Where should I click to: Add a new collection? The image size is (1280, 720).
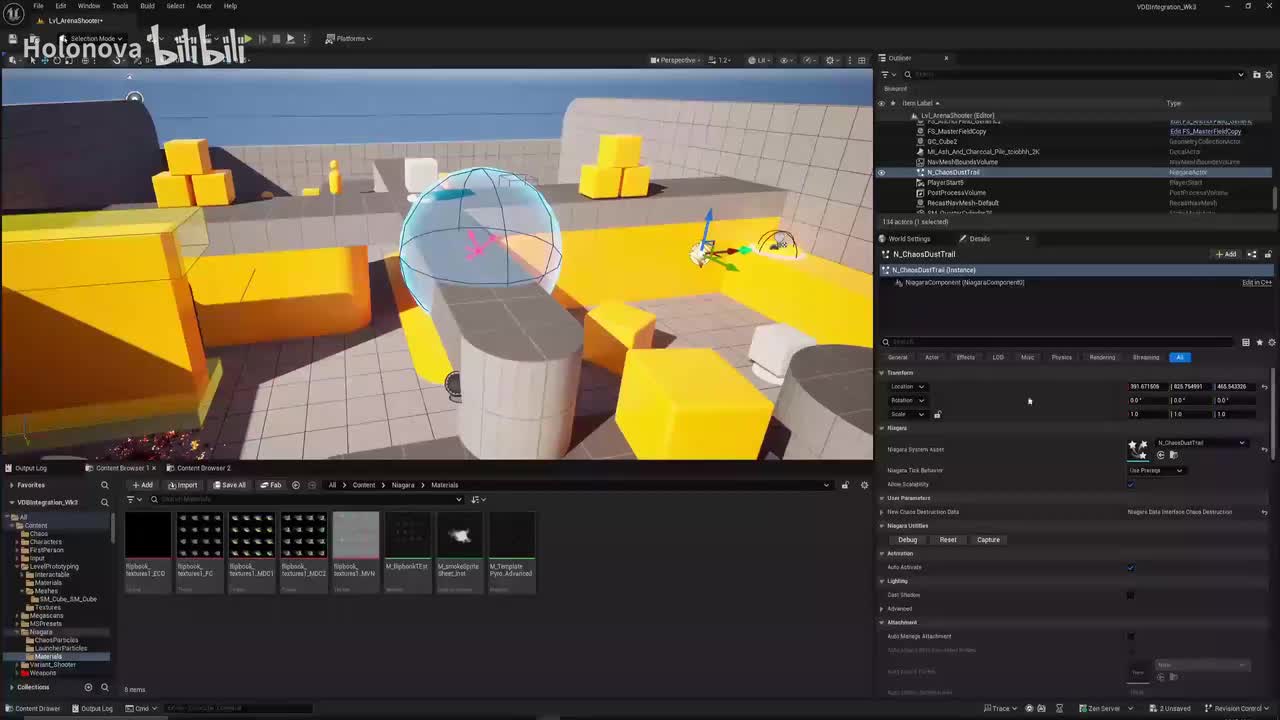tap(88, 687)
